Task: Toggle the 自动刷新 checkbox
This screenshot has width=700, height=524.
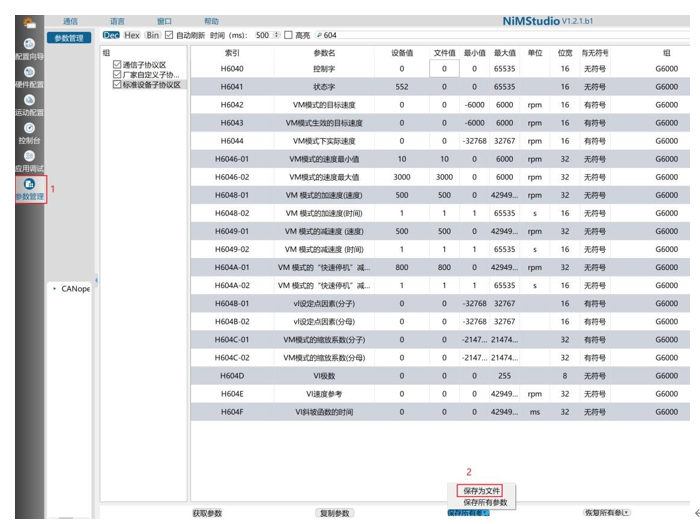Action: tap(169, 35)
